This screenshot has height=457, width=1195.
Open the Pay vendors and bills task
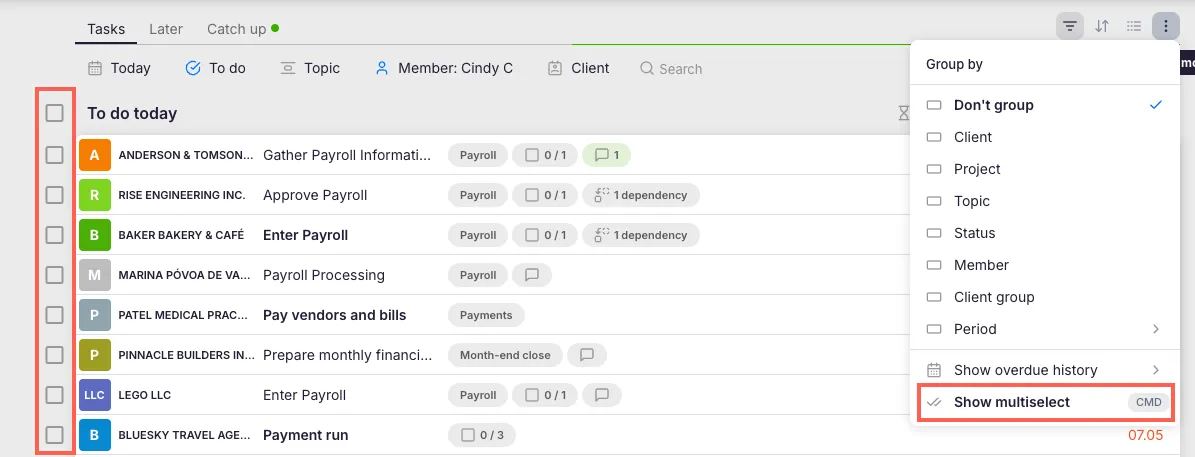pyautogui.click(x=334, y=315)
